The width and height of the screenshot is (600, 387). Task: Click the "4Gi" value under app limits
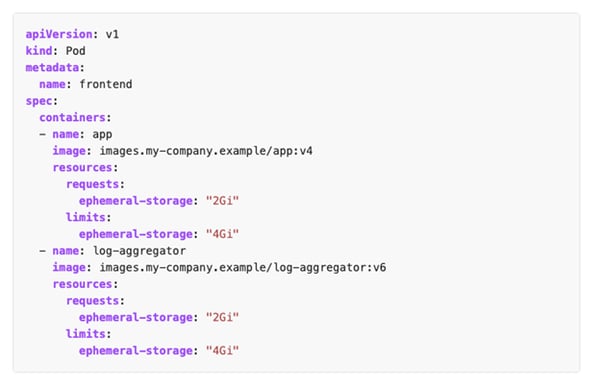[x=222, y=234]
